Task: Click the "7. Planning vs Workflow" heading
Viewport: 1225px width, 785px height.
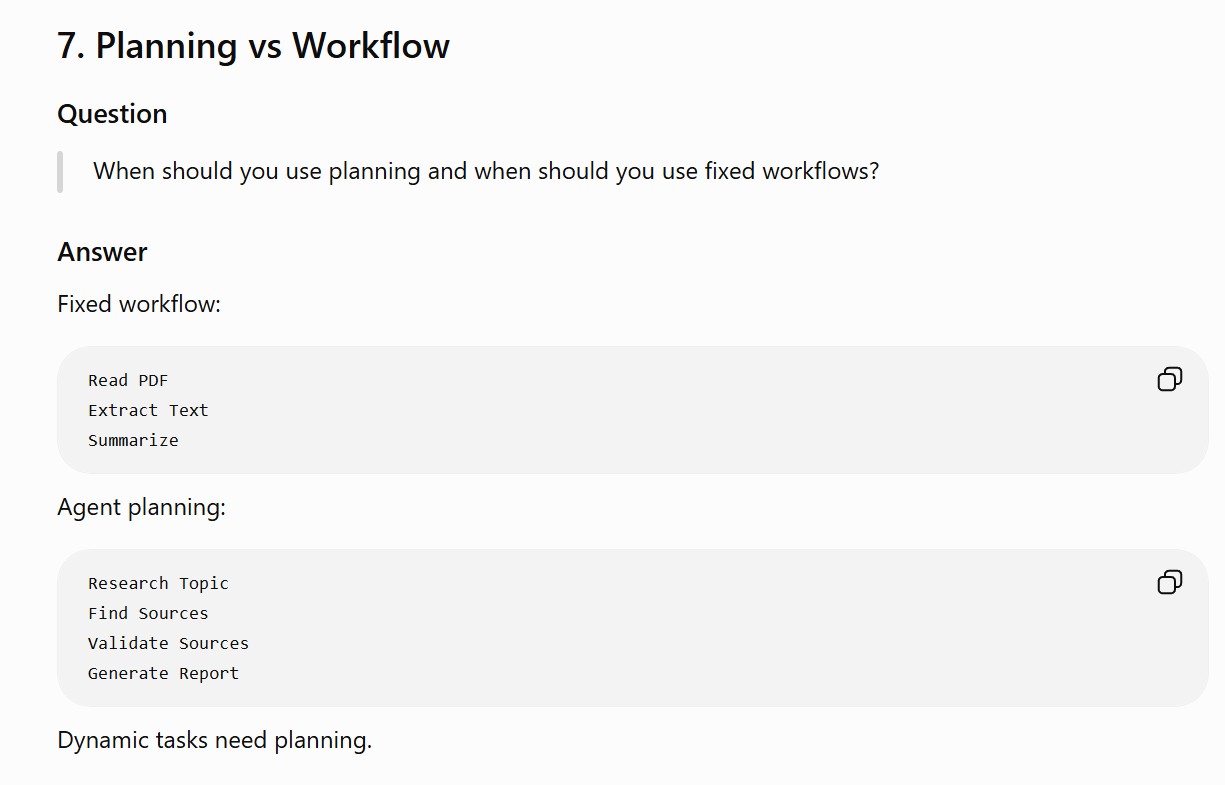Action: coord(254,46)
